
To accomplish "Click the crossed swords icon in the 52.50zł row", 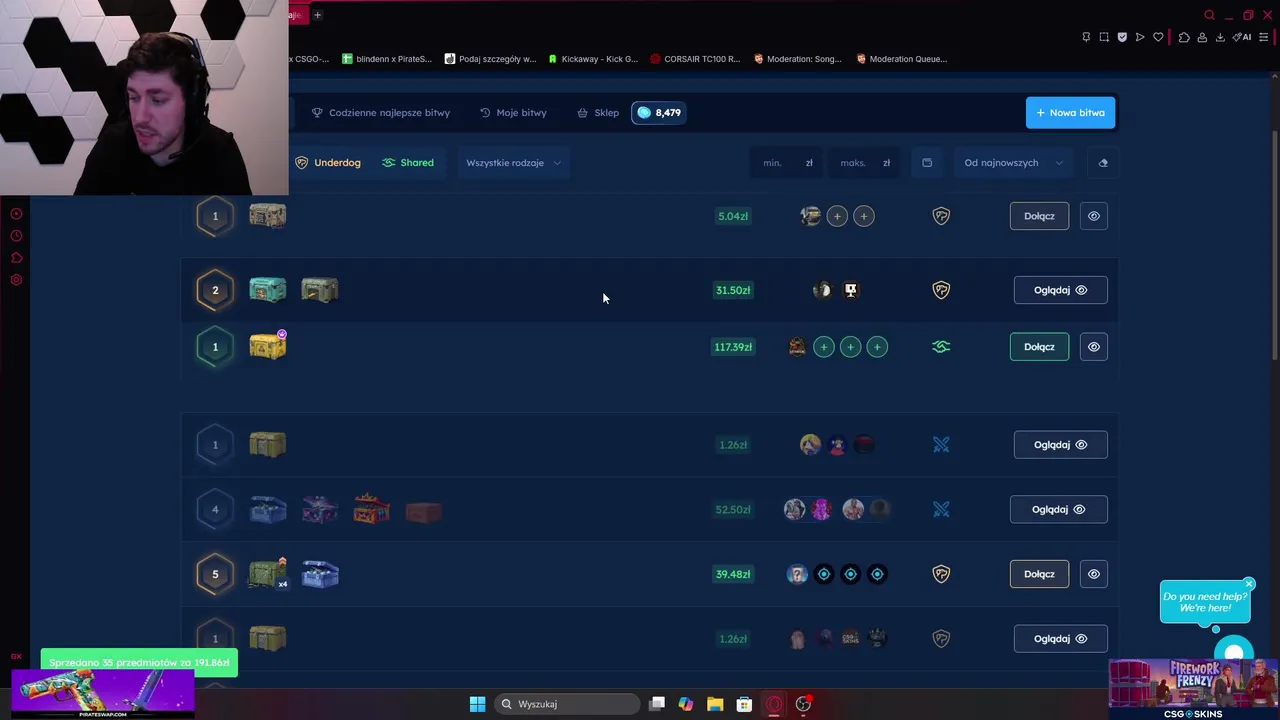I will tap(941, 509).
